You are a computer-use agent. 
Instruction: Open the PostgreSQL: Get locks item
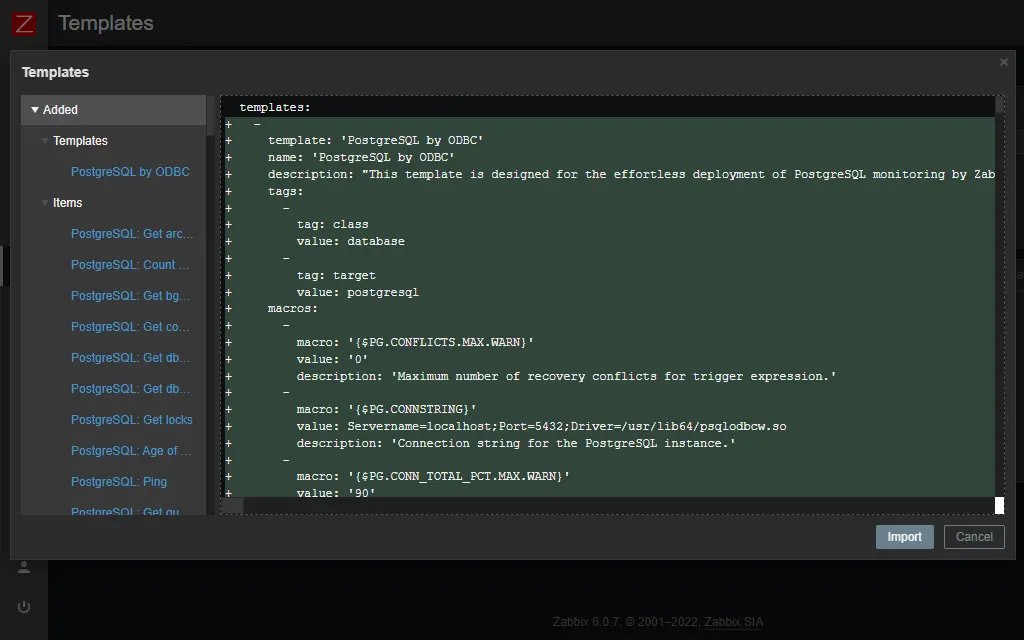pos(131,420)
